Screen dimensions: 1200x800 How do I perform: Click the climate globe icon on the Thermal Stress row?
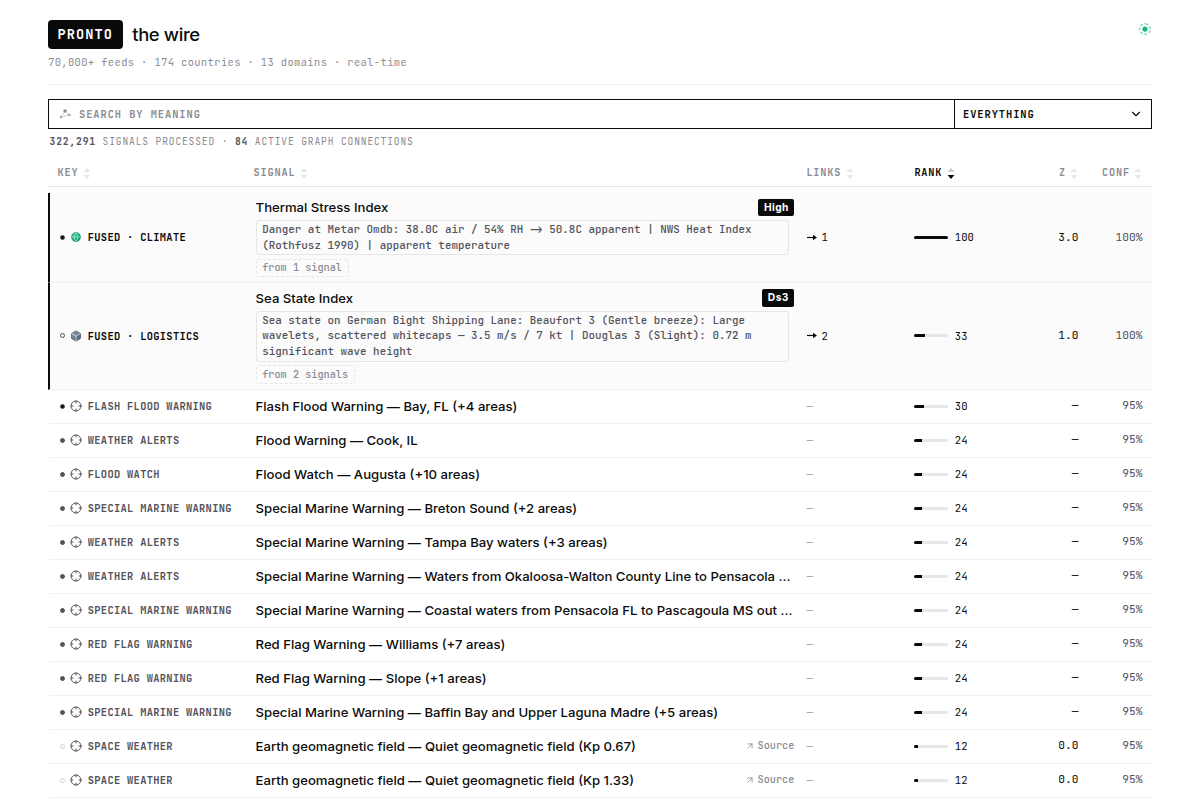point(76,237)
